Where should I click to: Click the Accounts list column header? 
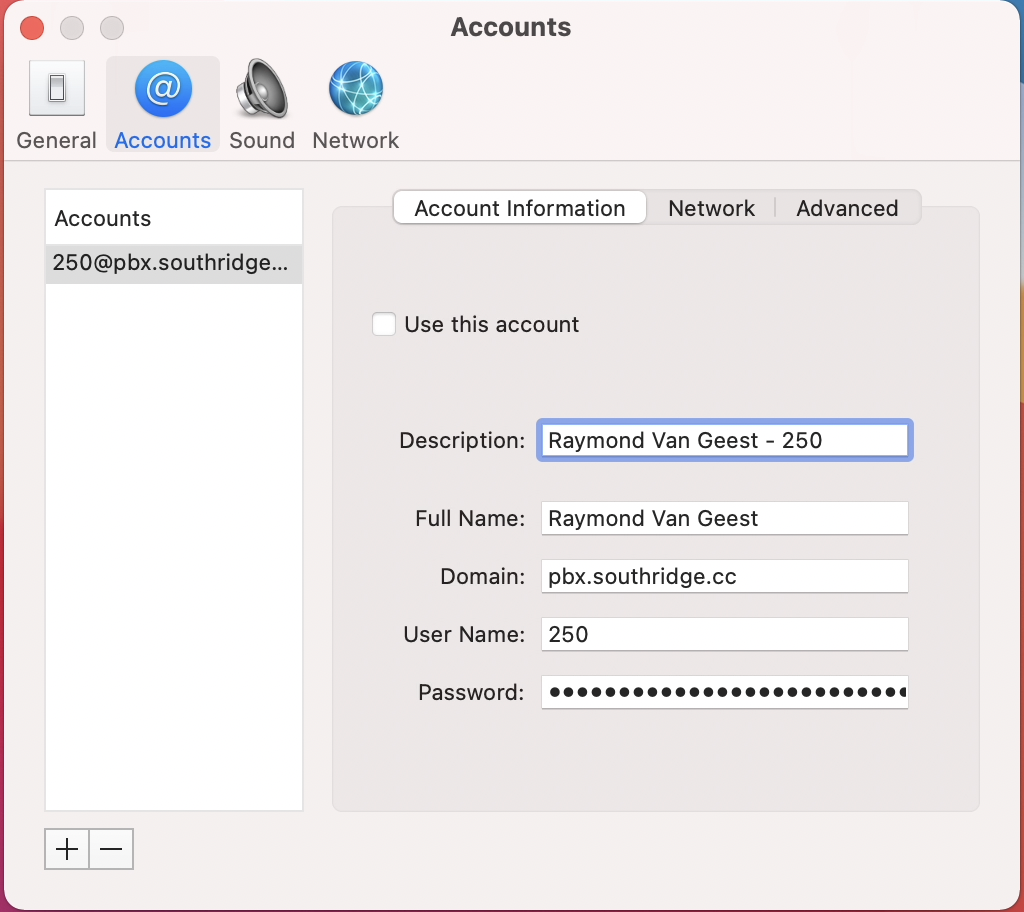pyautogui.click(x=173, y=218)
